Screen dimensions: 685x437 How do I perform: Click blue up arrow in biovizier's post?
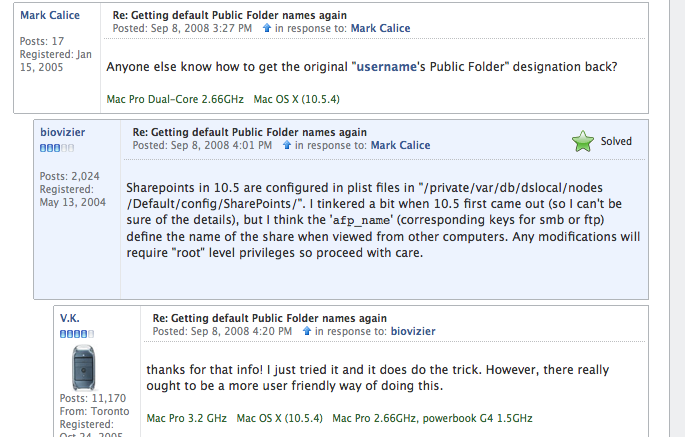287,145
